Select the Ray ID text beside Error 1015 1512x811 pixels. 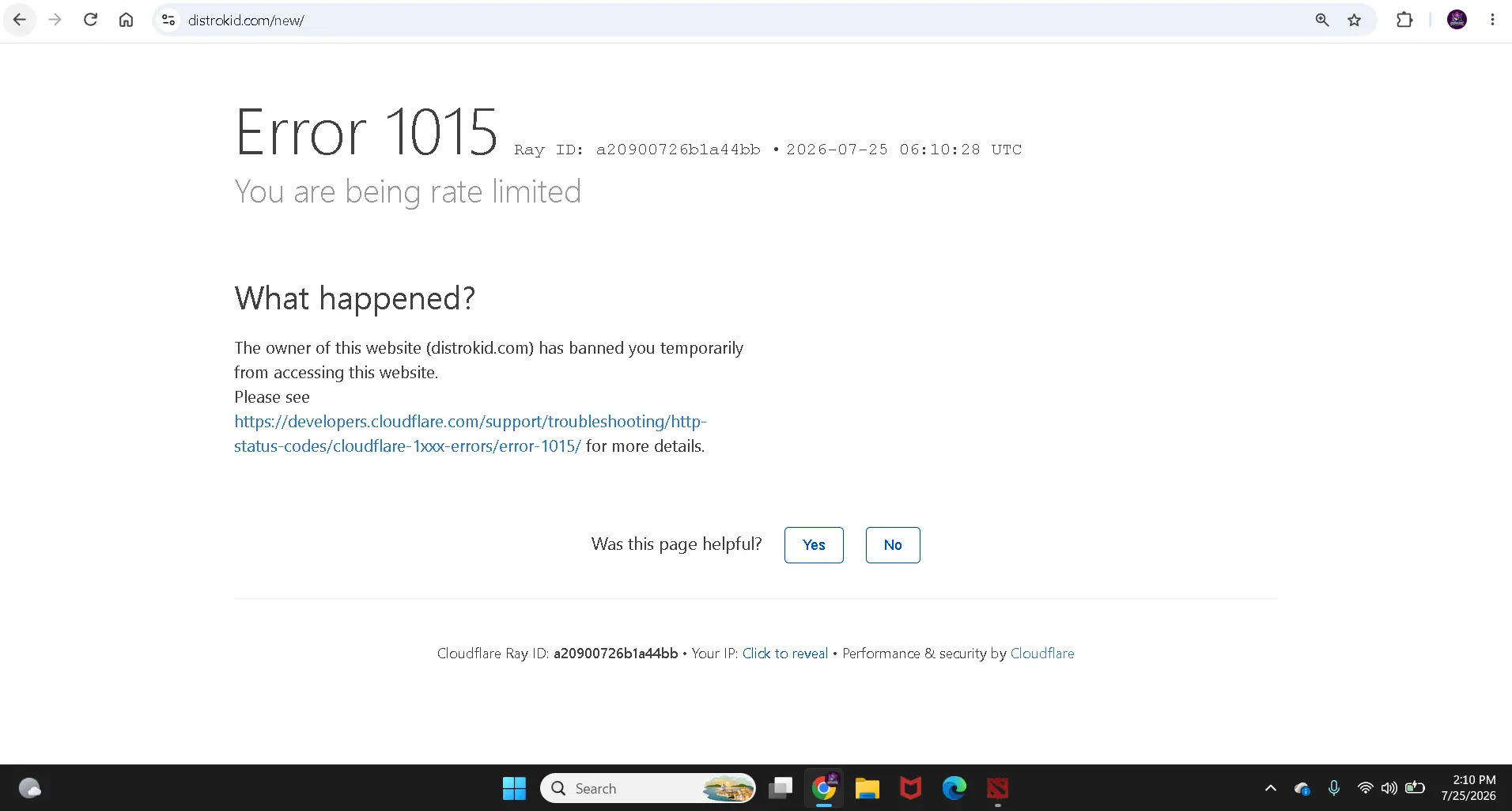[x=637, y=150]
